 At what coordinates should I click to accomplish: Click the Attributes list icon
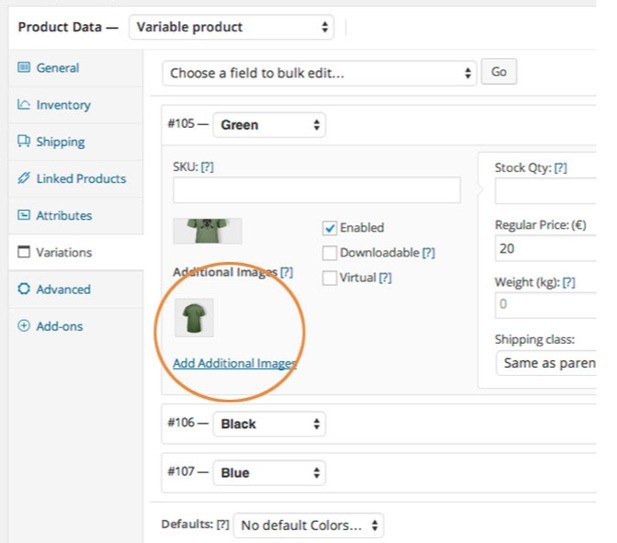point(24,216)
